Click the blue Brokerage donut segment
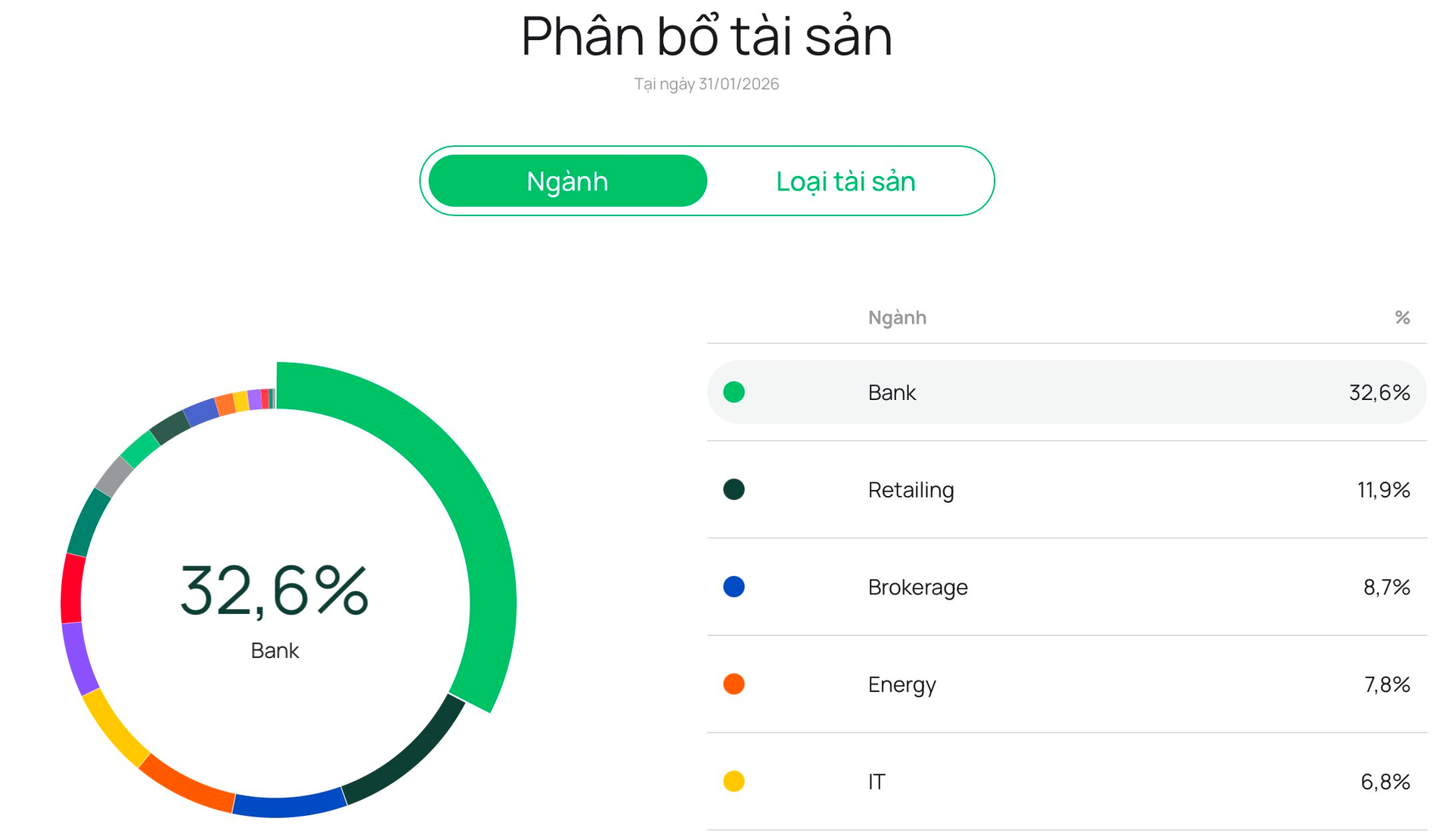The height and width of the screenshot is (840, 1452). pos(289,807)
